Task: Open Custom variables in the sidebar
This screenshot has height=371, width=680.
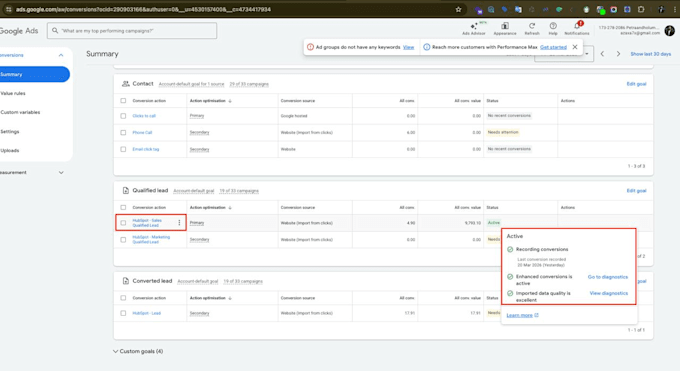Action: click(x=20, y=112)
